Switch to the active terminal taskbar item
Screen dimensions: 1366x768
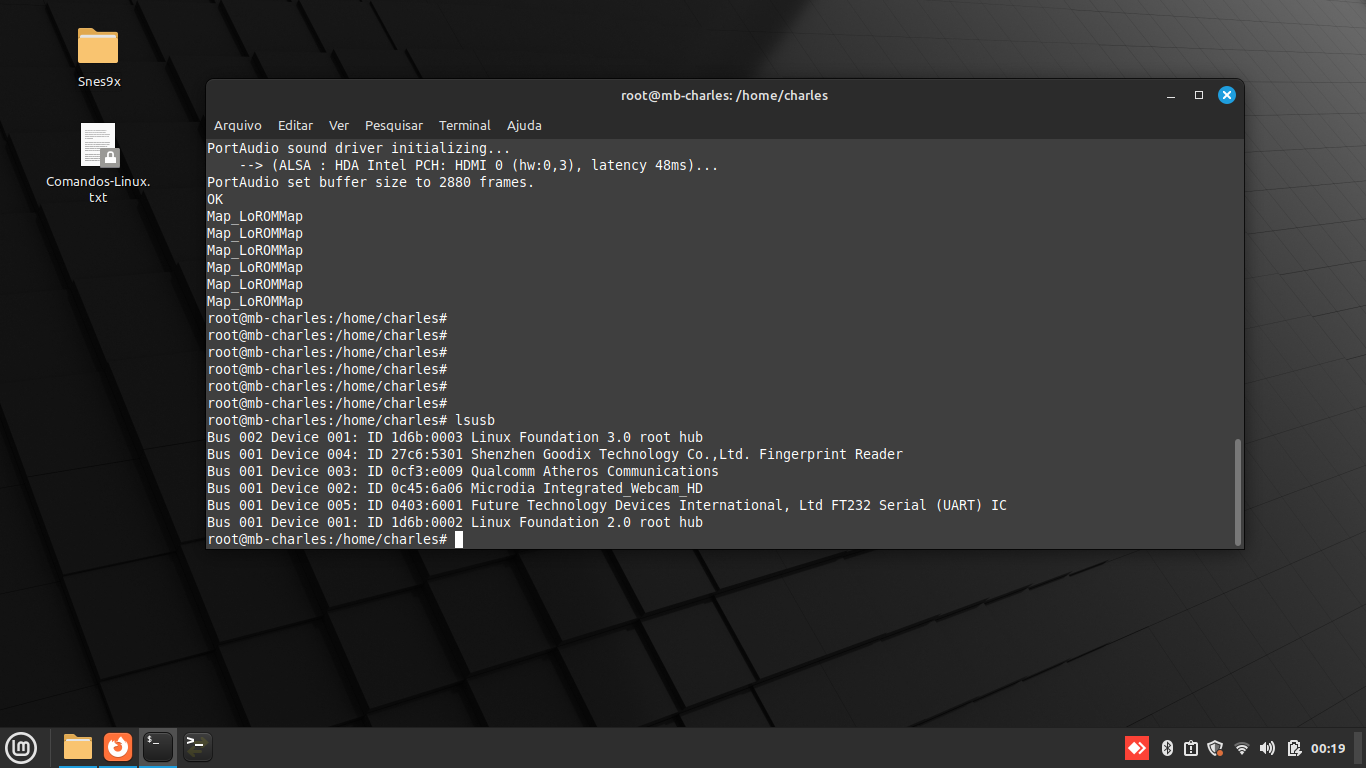pos(157,747)
